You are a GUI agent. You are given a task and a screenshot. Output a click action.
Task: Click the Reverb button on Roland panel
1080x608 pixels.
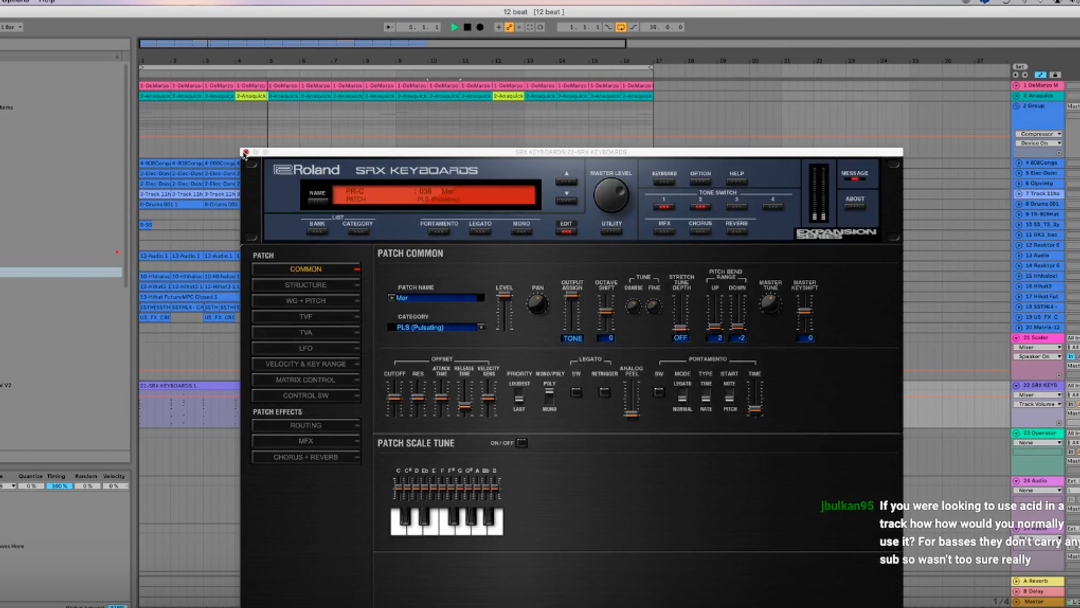737,231
